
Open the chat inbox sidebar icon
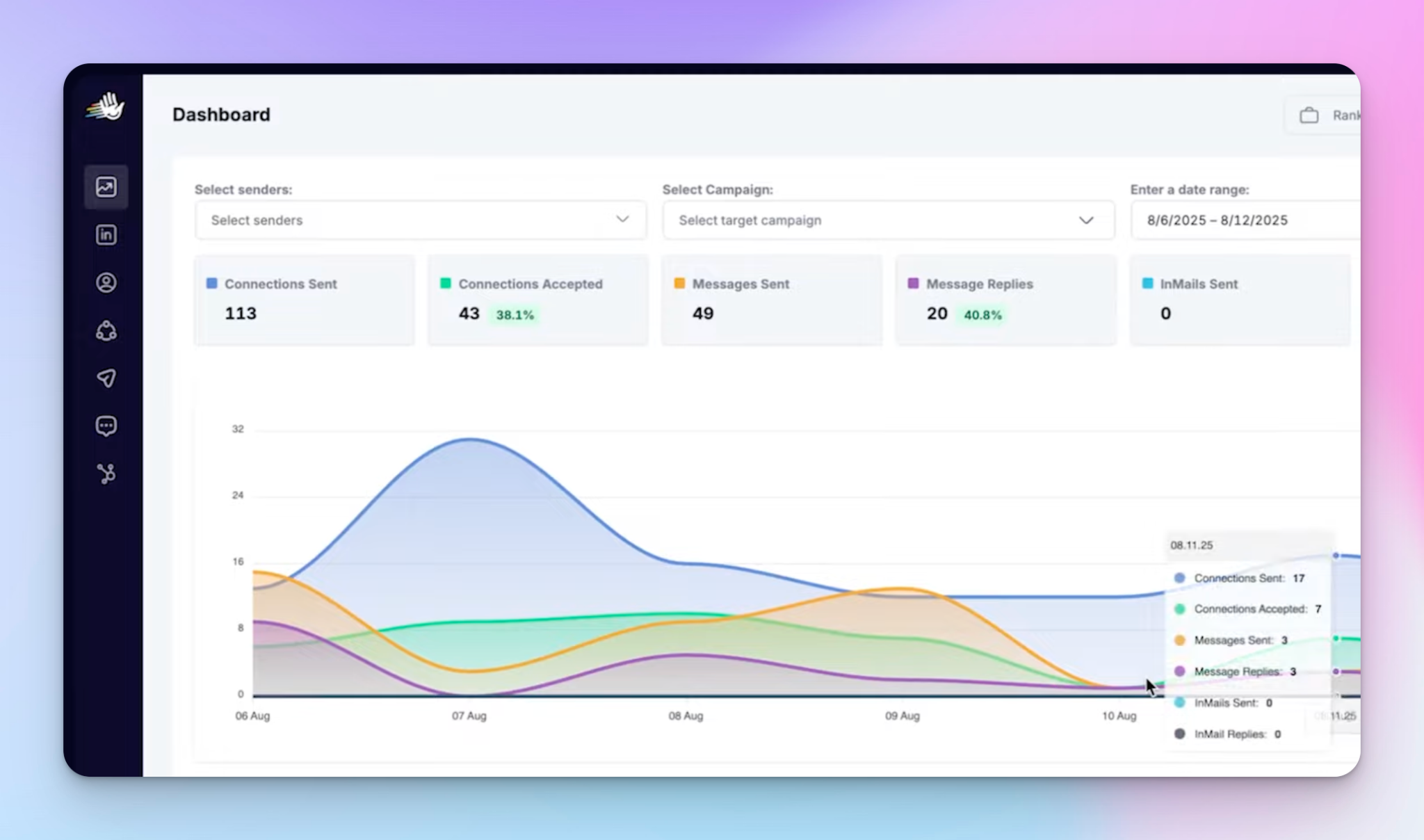tap(106, 426)
